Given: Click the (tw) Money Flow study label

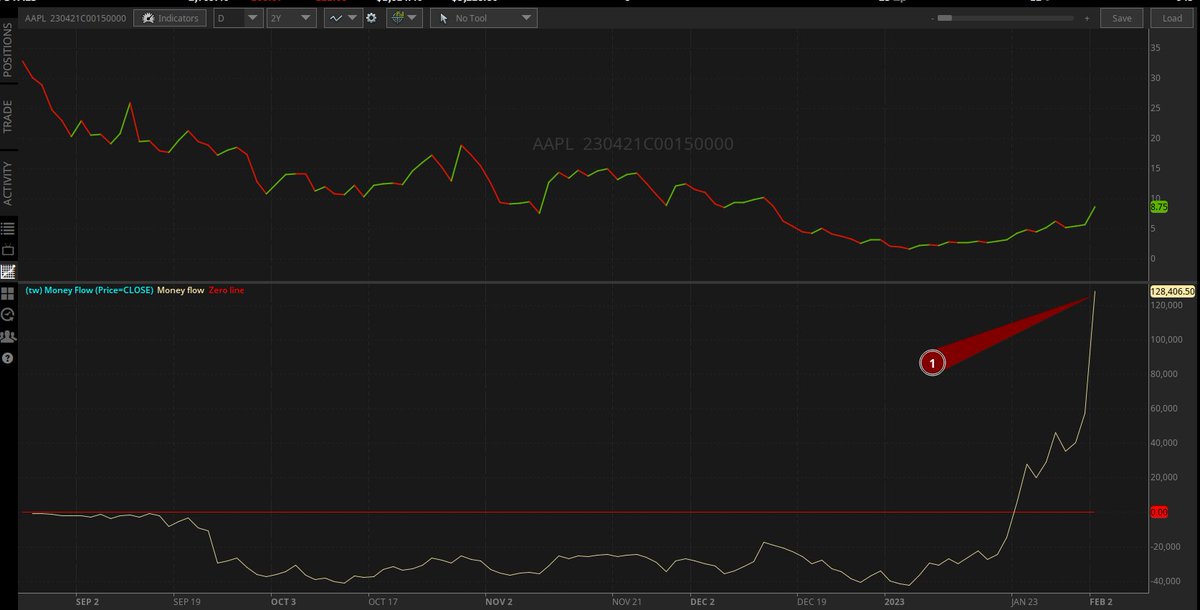Looking at the screenshot, I should 89,290.
